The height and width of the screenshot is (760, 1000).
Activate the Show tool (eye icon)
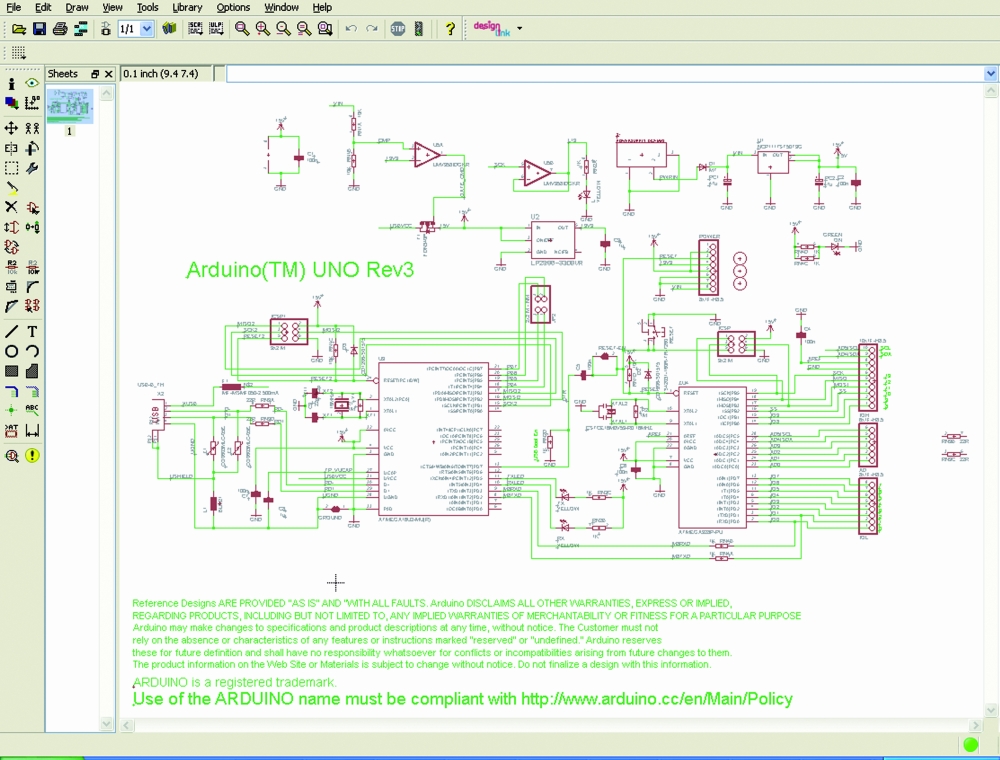(32, 84)
